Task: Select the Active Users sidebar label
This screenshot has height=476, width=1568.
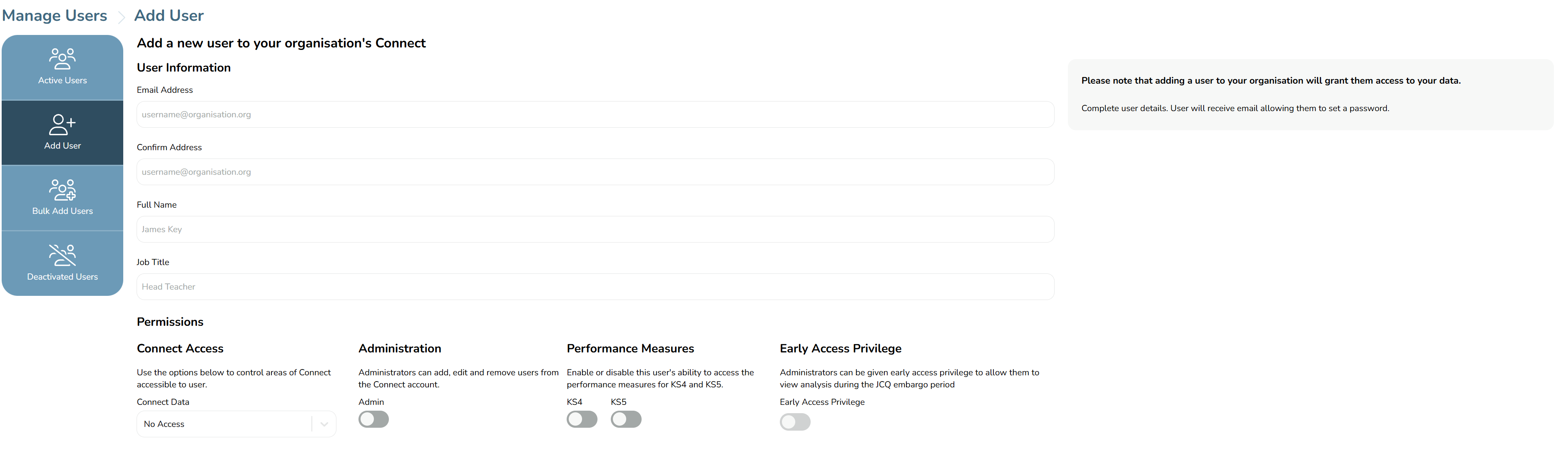Action: click(62, 80)
